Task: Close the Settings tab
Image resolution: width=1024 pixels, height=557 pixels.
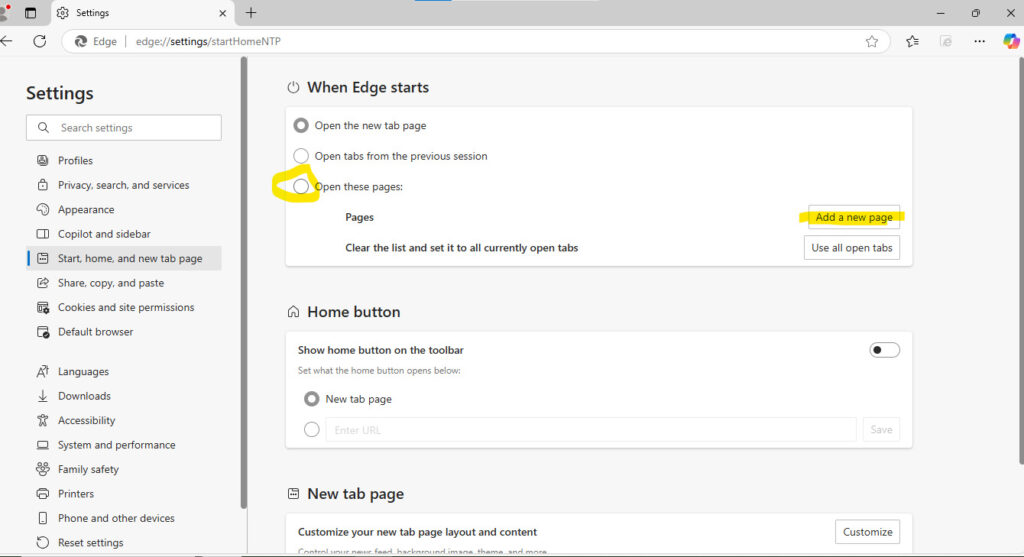Action: (223, 13)
